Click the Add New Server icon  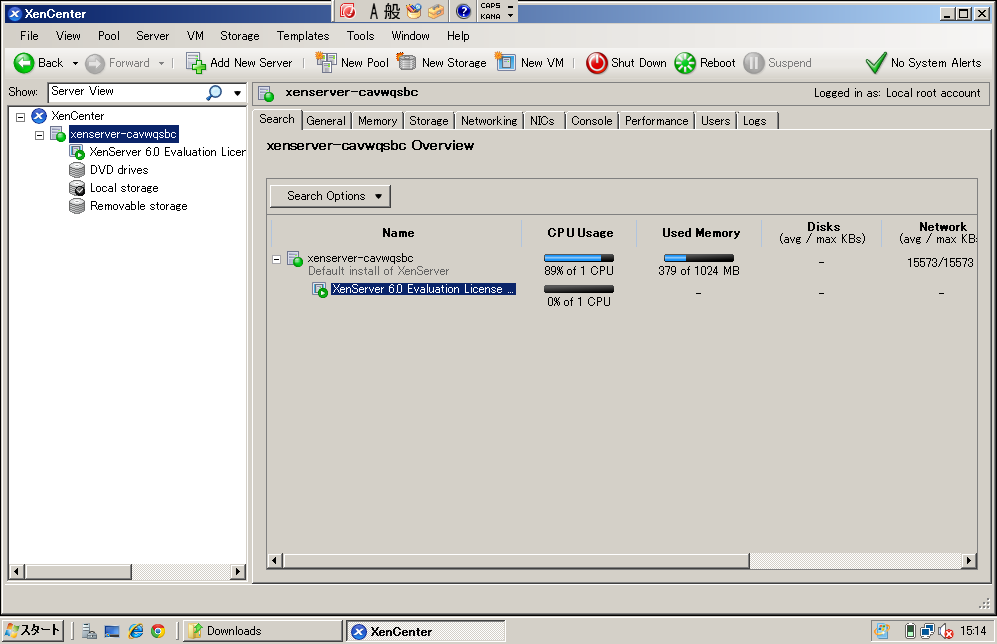pyautogui.click(x=195, y=63)
